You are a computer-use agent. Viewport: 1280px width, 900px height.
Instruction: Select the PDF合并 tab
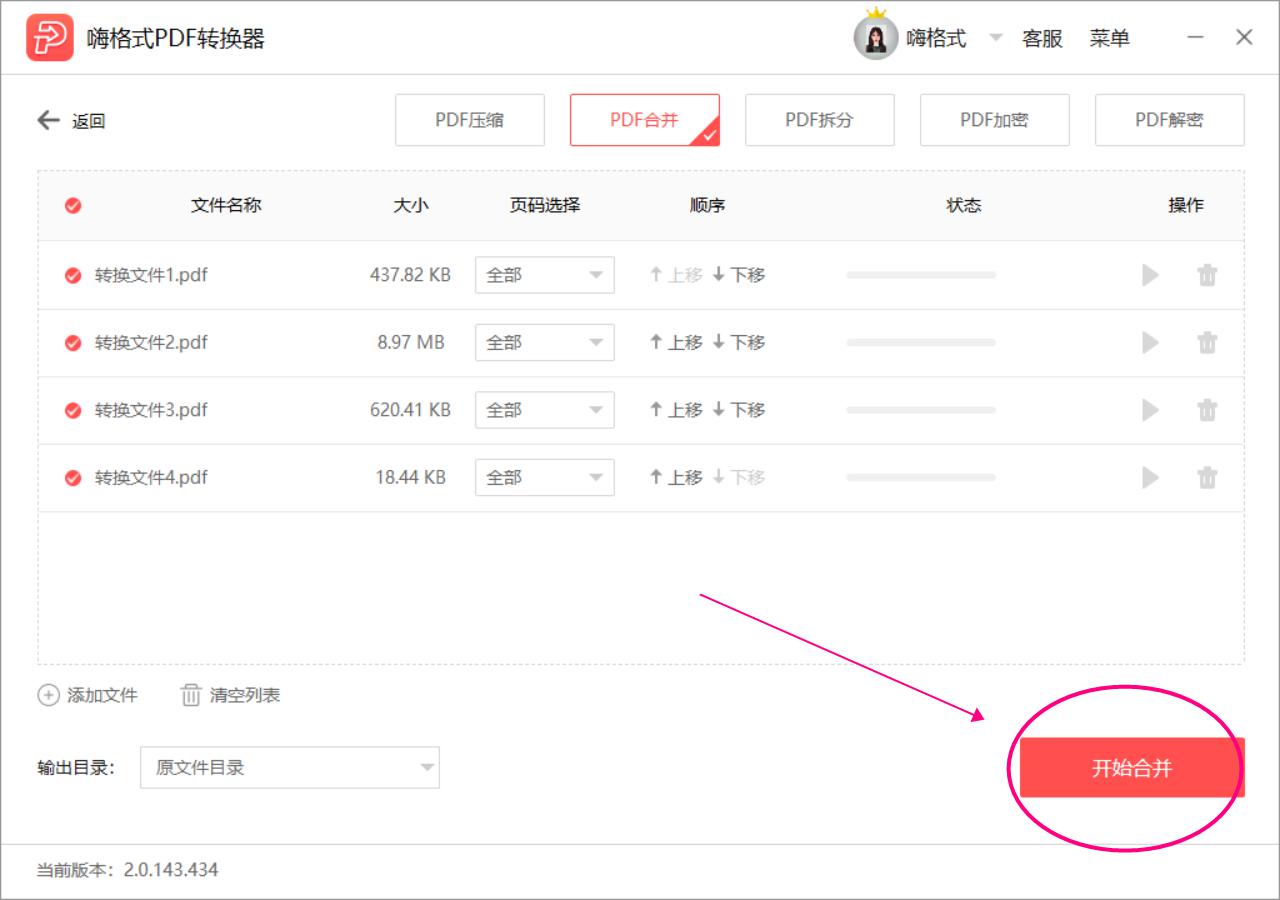click(645, 120)
